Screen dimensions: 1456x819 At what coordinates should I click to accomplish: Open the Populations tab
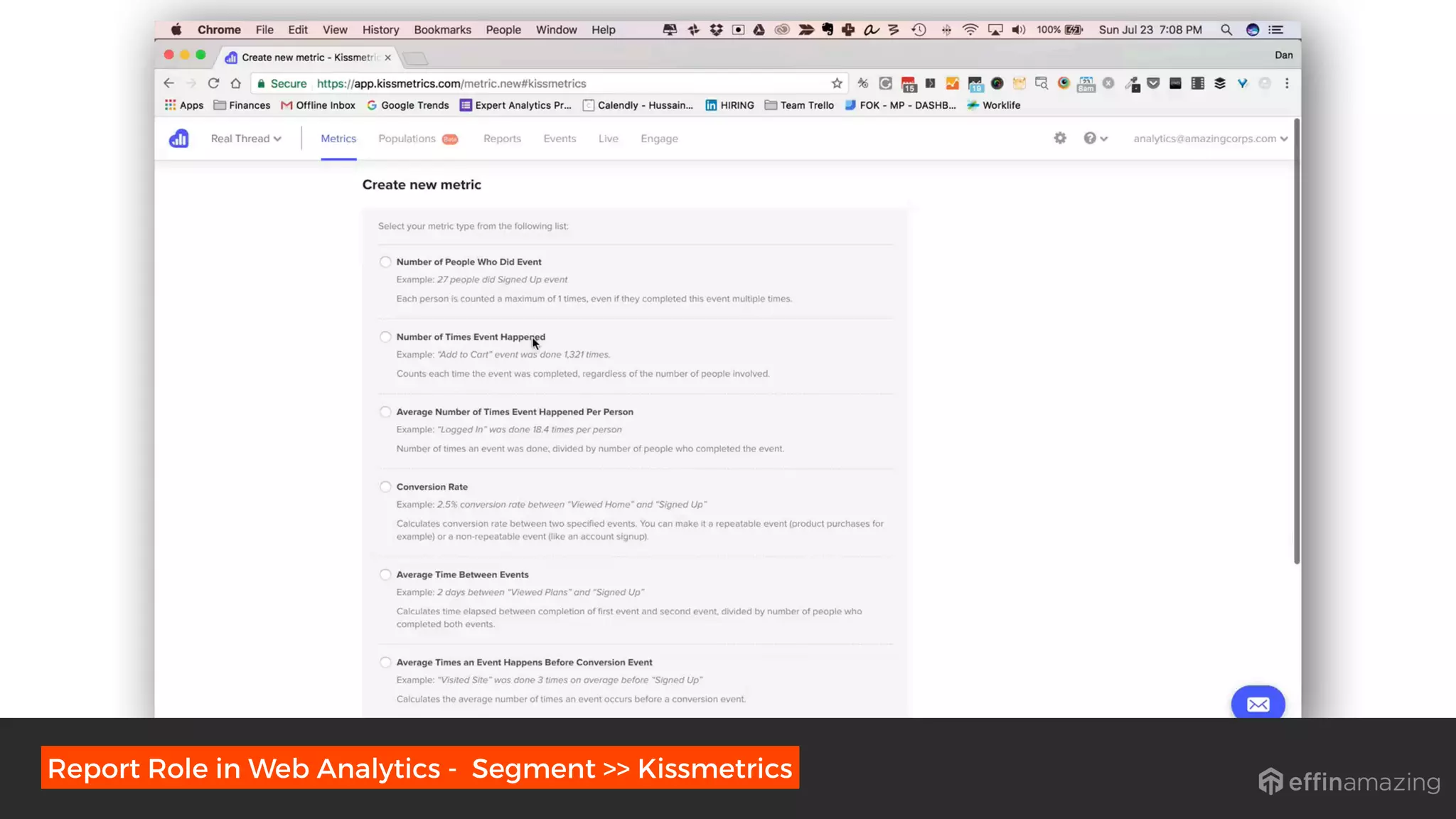point(417,139)
